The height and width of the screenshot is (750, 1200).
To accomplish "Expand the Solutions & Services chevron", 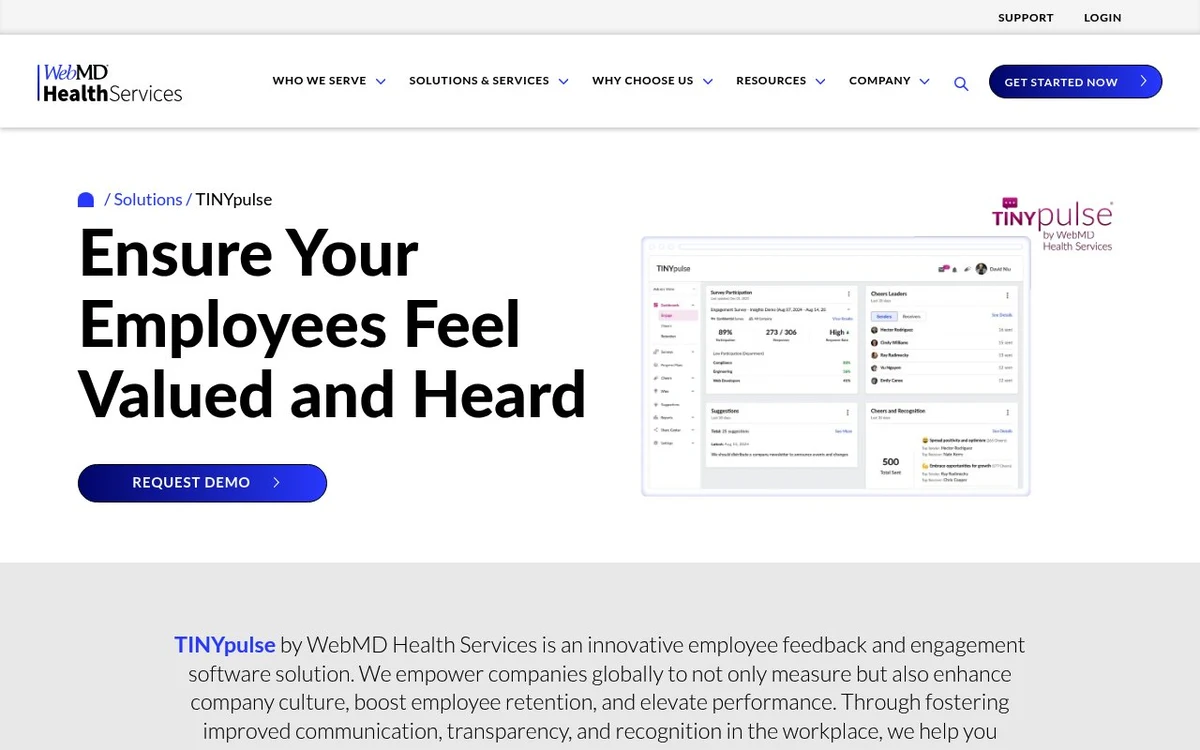I will pos(563,82).
